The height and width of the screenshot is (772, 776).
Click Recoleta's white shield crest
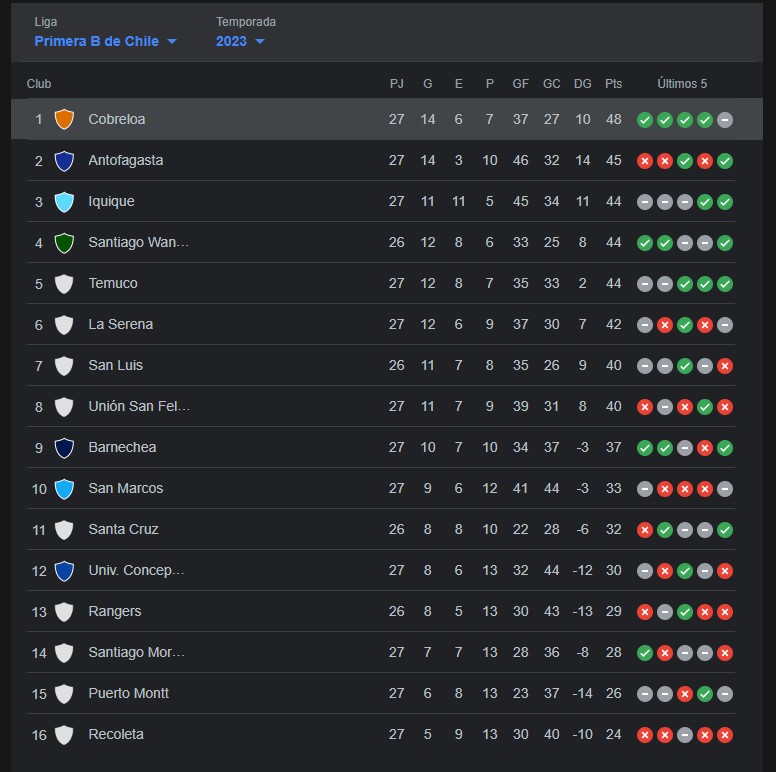(64, 735)
